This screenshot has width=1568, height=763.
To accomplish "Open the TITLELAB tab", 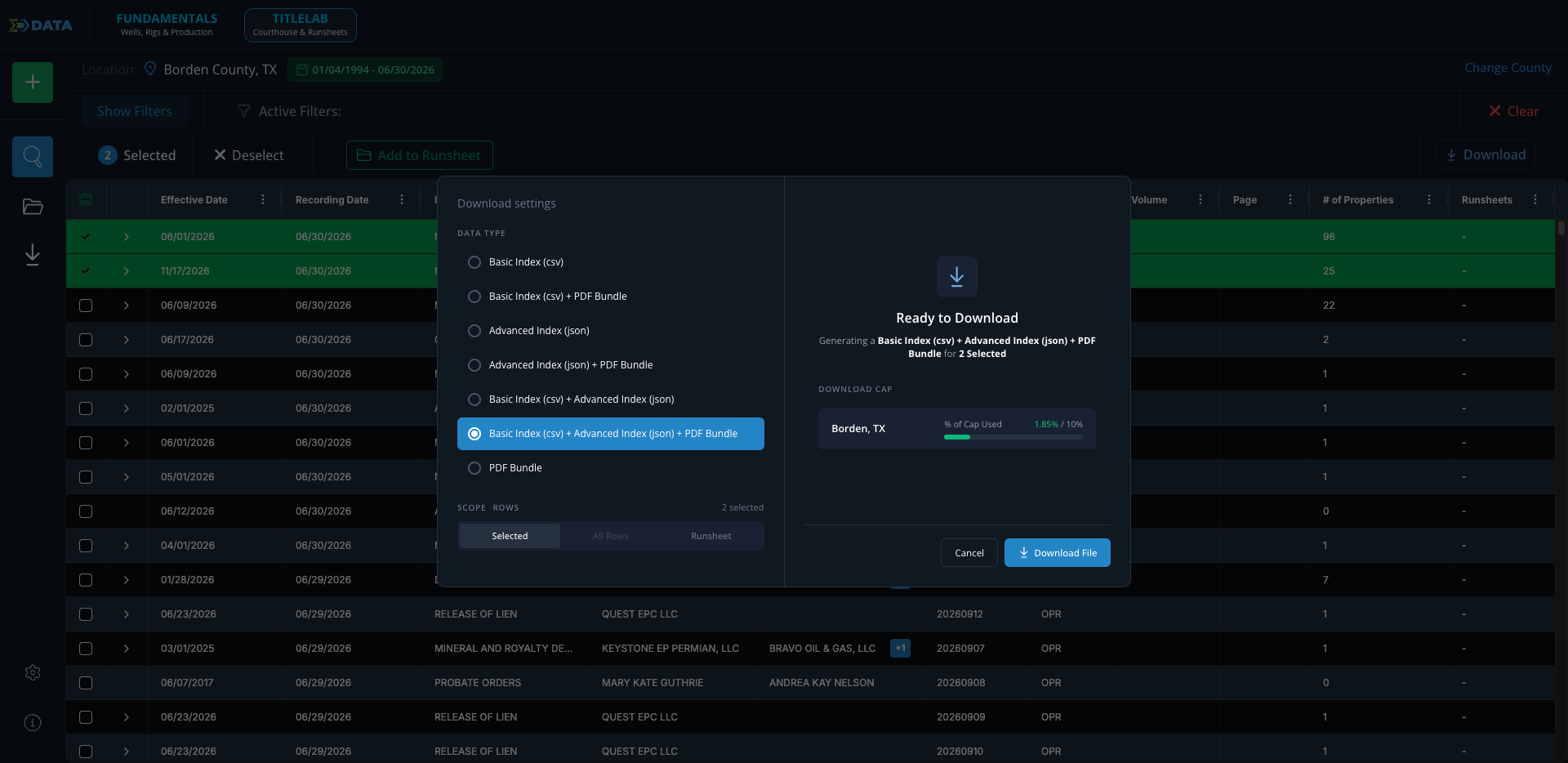I will 300,25.
